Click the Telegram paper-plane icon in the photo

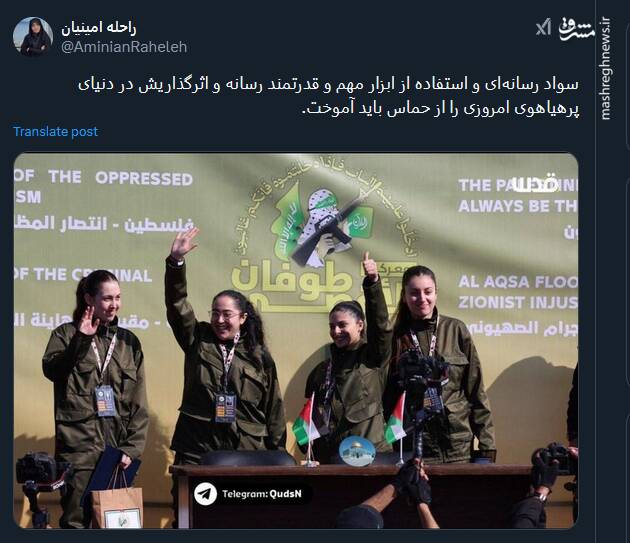point(205,494)
